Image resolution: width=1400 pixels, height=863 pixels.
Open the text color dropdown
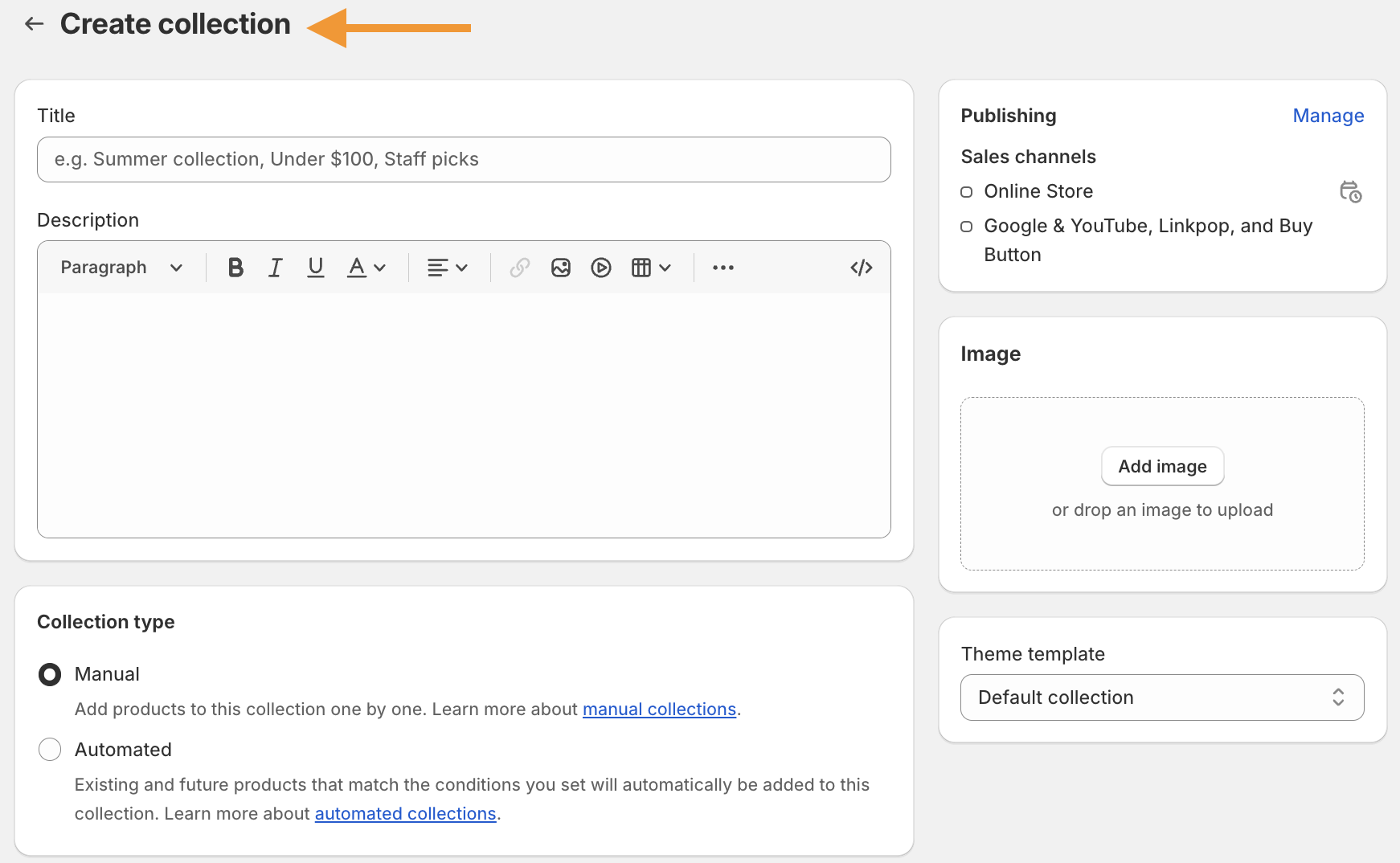[366, 268]
